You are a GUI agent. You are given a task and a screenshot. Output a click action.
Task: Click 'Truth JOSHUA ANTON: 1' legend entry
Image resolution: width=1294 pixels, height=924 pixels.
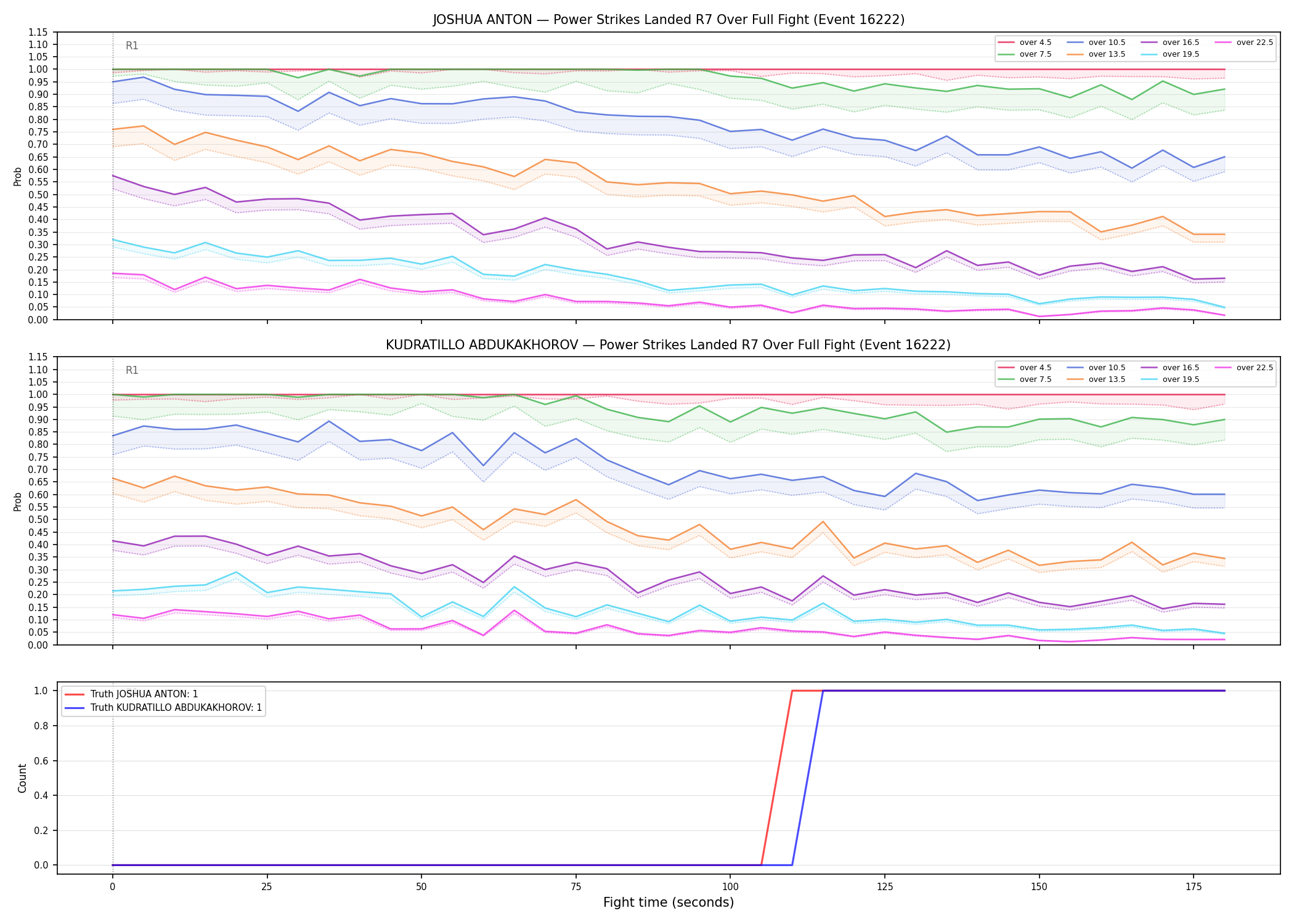(131, 694)
